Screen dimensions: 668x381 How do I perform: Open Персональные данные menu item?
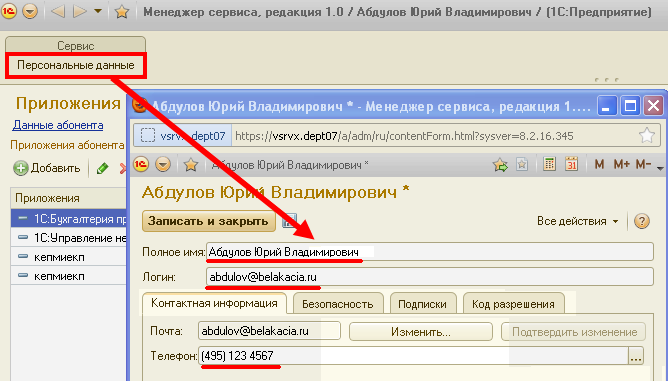75,65
